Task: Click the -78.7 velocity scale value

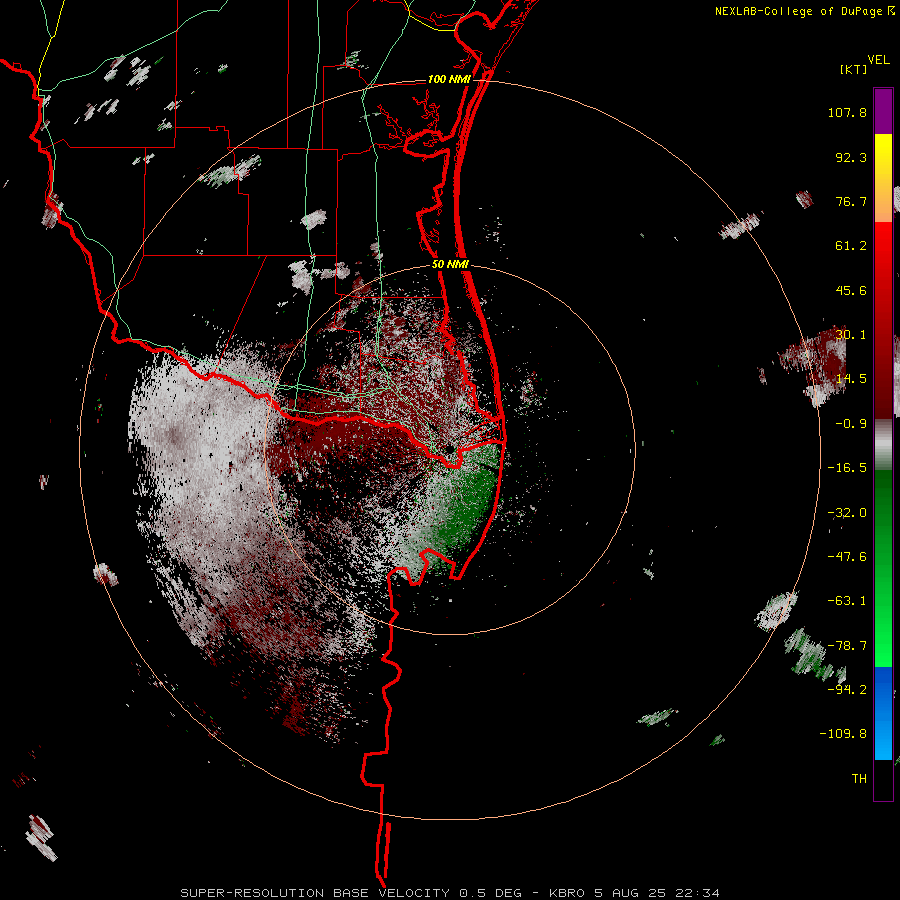Action: click(847, 646)
